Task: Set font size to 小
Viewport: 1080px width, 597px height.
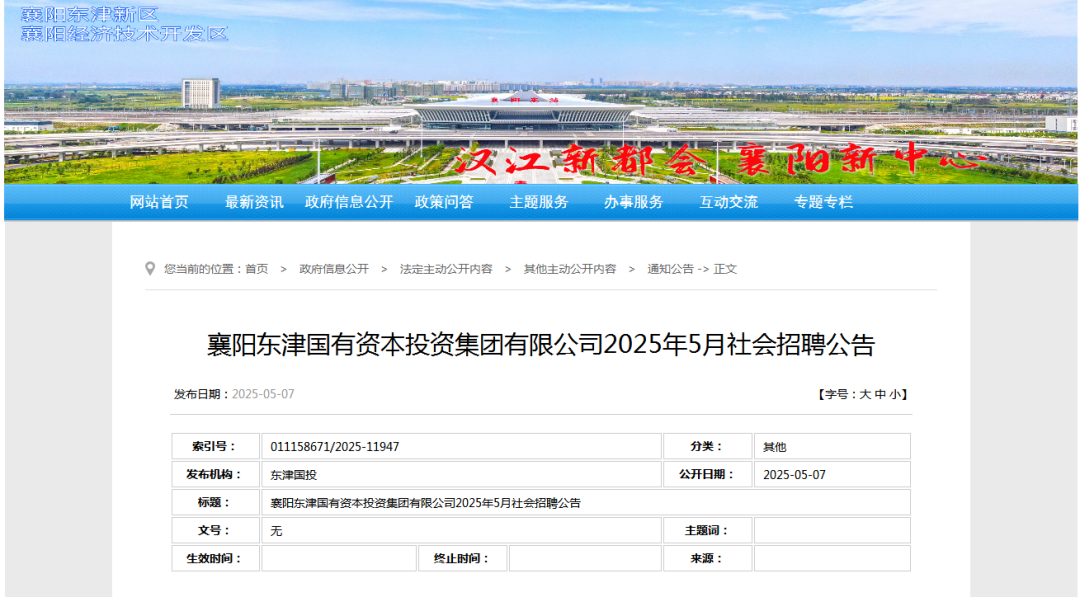Action: point(895,395)
